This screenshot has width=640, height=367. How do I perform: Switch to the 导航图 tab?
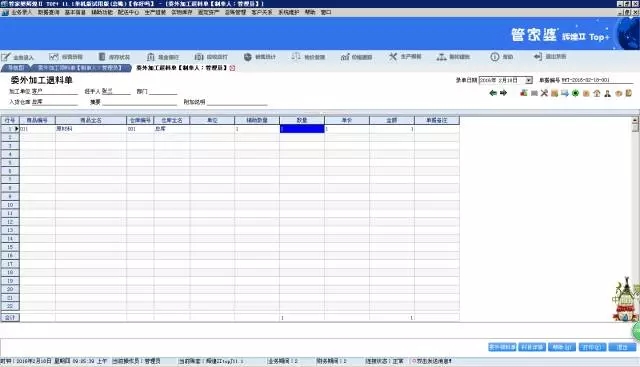click(x=16, y=68)
